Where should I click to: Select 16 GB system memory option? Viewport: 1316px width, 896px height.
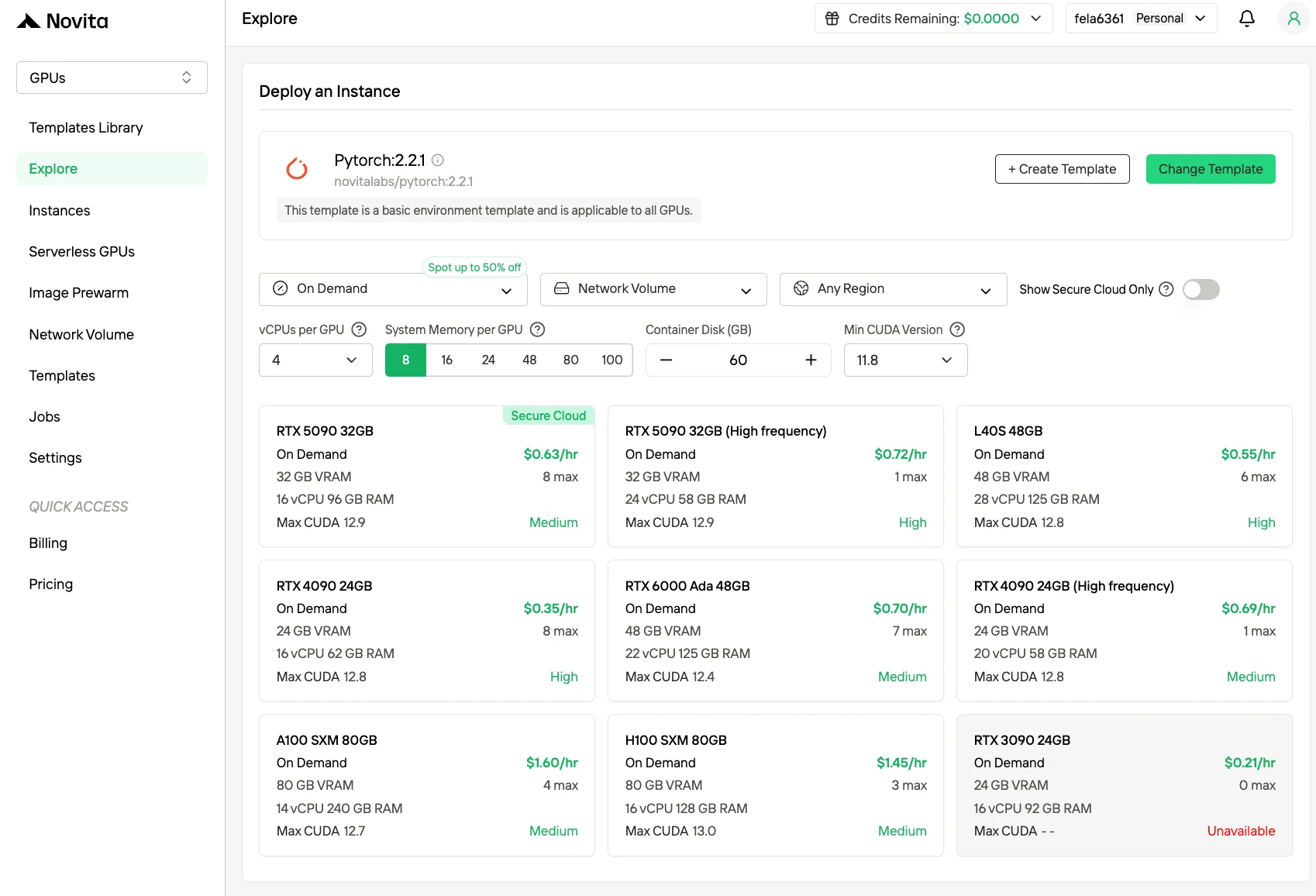[447, 360]
